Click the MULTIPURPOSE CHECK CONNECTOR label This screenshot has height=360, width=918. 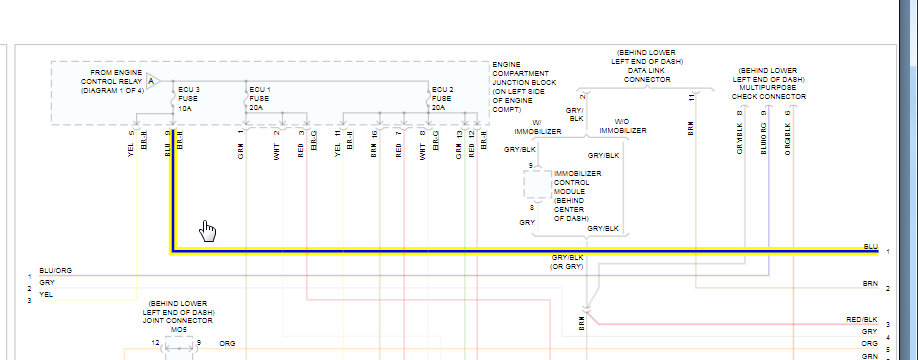point(769,83)
